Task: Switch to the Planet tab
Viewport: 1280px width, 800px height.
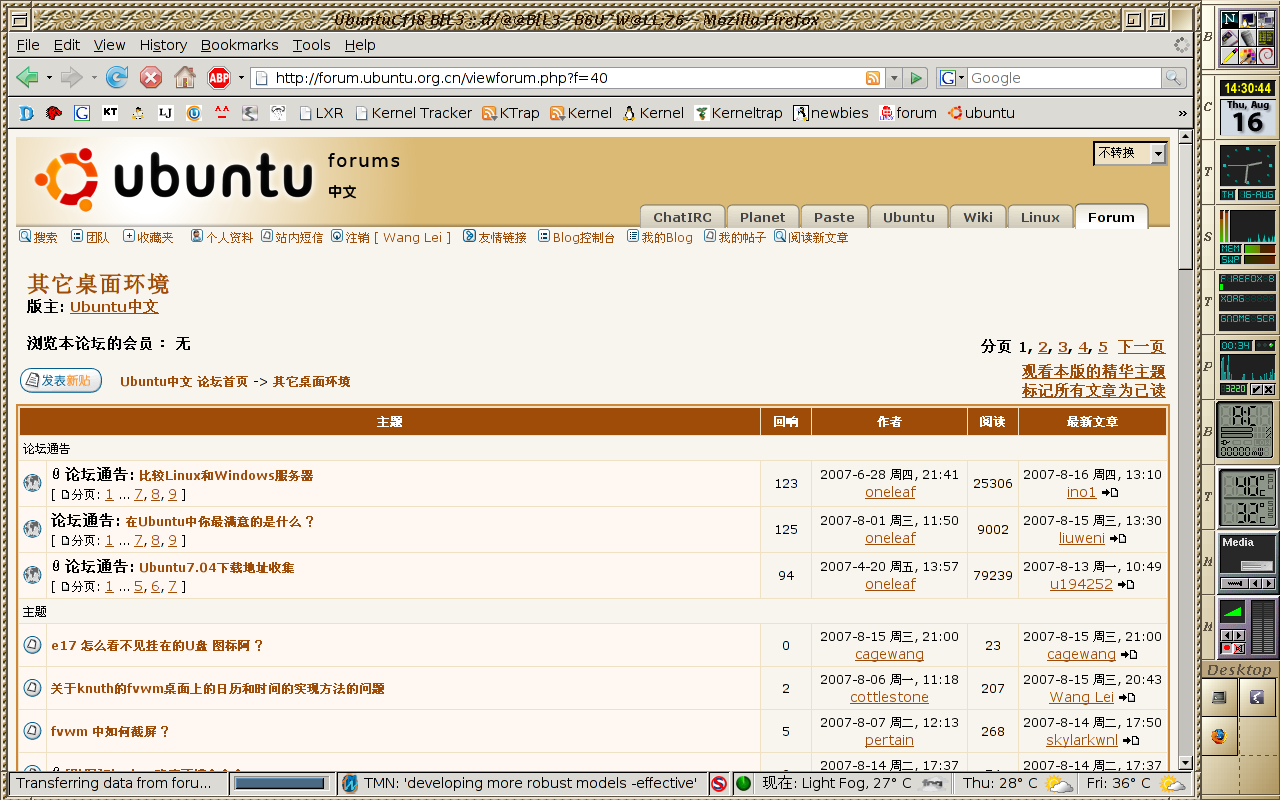Action: tap(763, 217)
